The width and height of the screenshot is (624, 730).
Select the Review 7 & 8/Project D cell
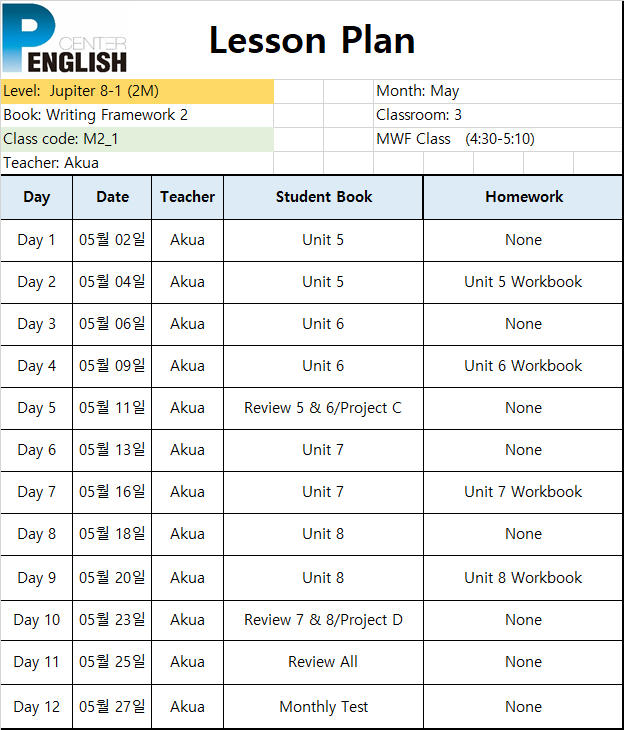coord(324,620)
